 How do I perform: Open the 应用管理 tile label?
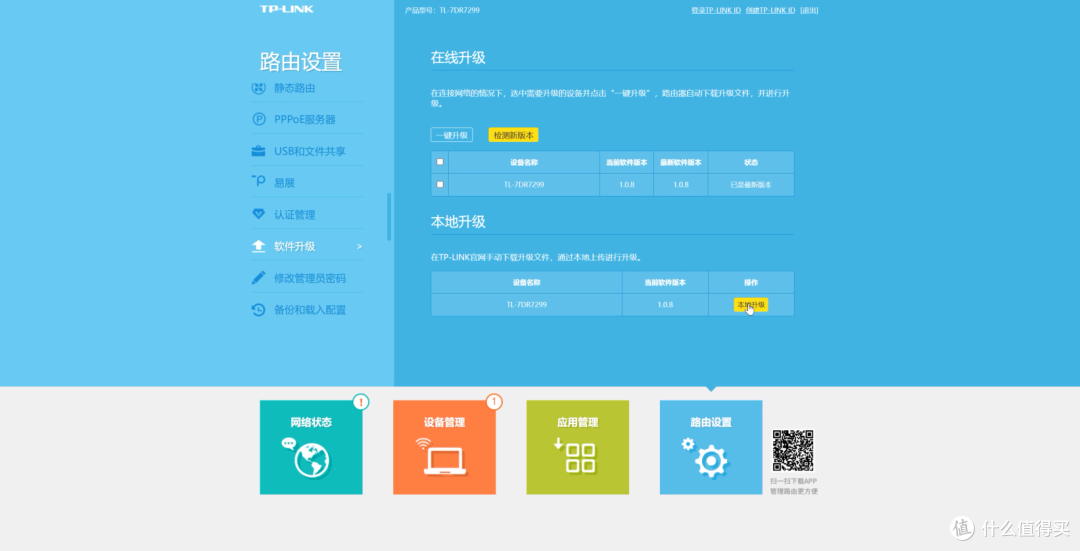[x=577, y=422]
